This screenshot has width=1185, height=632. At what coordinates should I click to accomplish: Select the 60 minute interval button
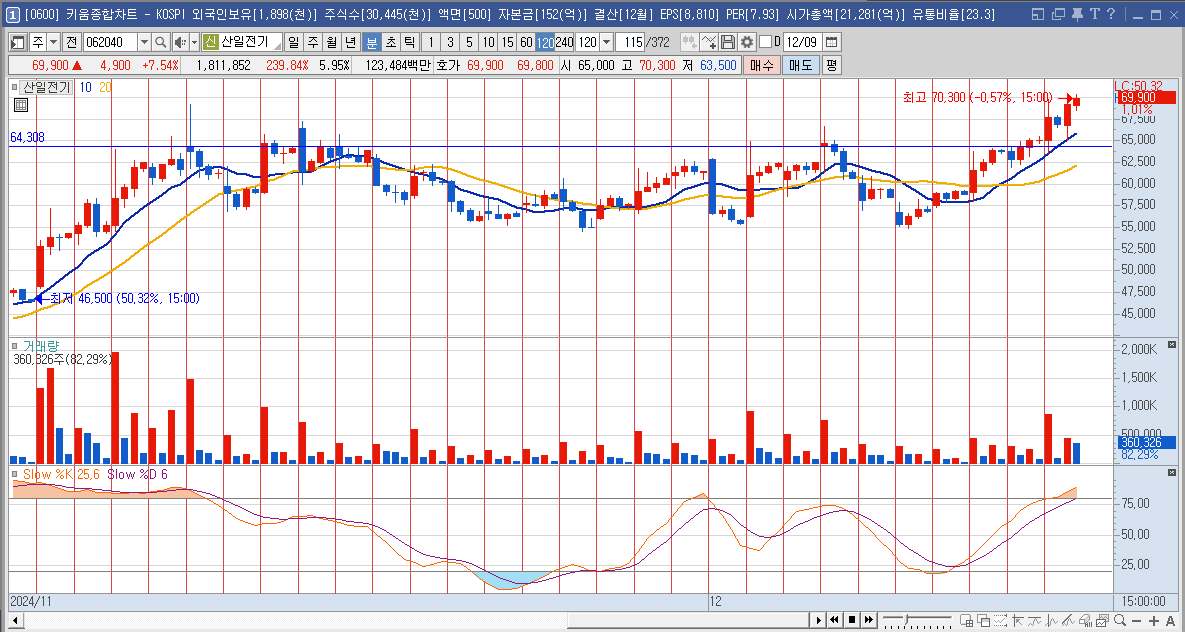[526, 42]
